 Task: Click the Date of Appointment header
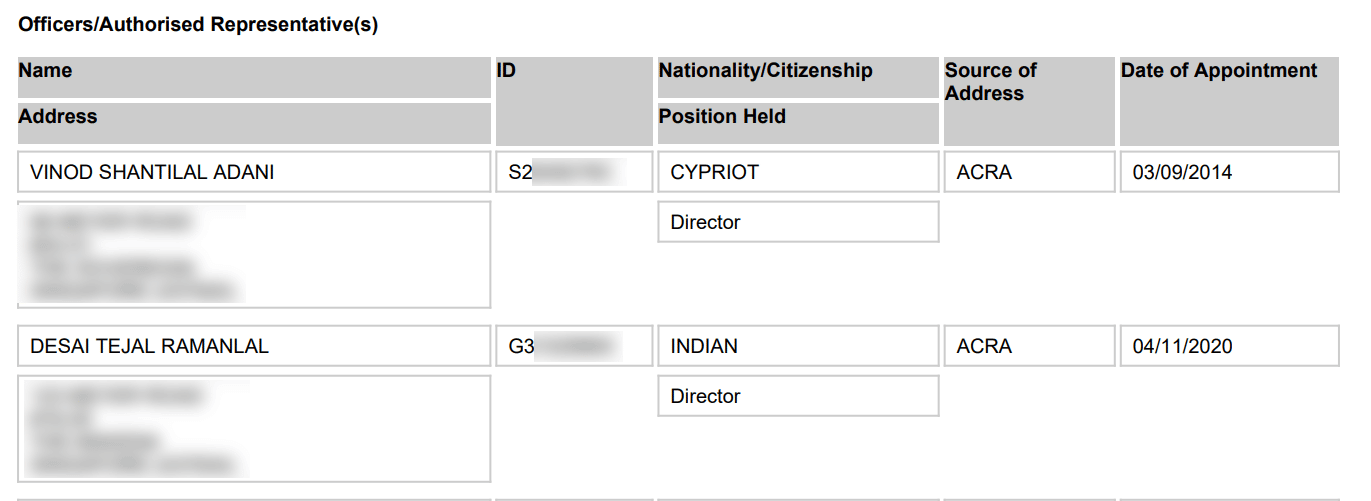[x=1229, y=101]
